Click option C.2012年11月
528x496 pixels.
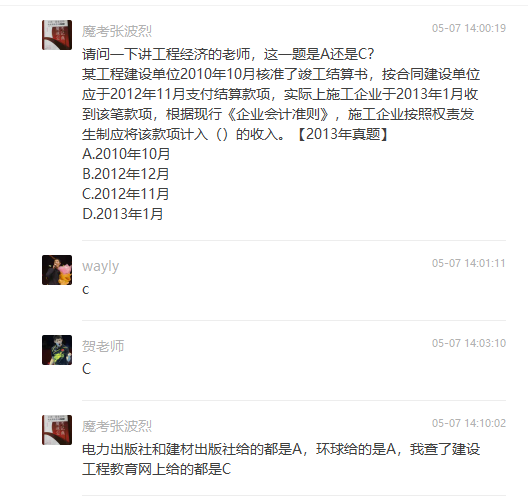click(126, 194)
